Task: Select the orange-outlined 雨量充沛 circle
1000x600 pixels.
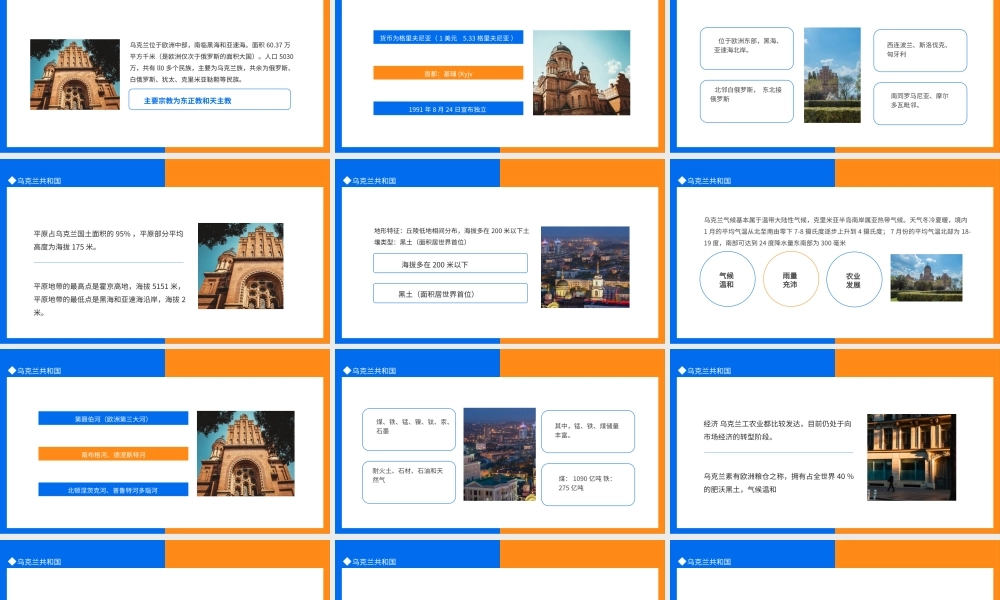Action: coord(790,279)
